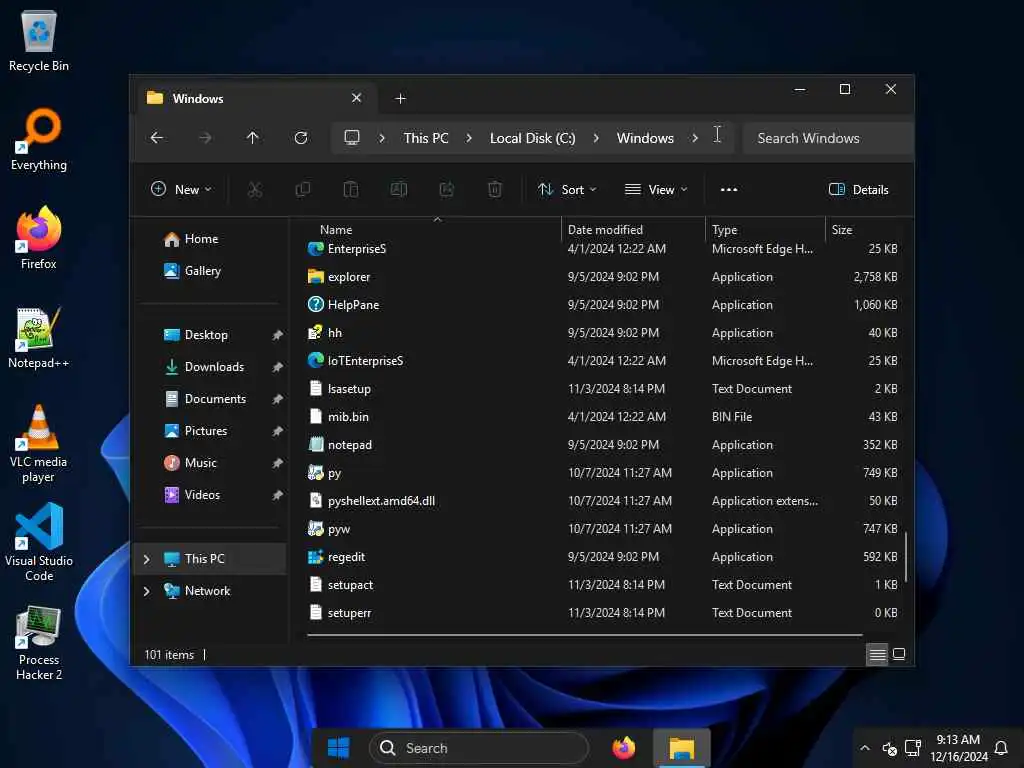Click the forward navigation arrow

pos(205,138)
